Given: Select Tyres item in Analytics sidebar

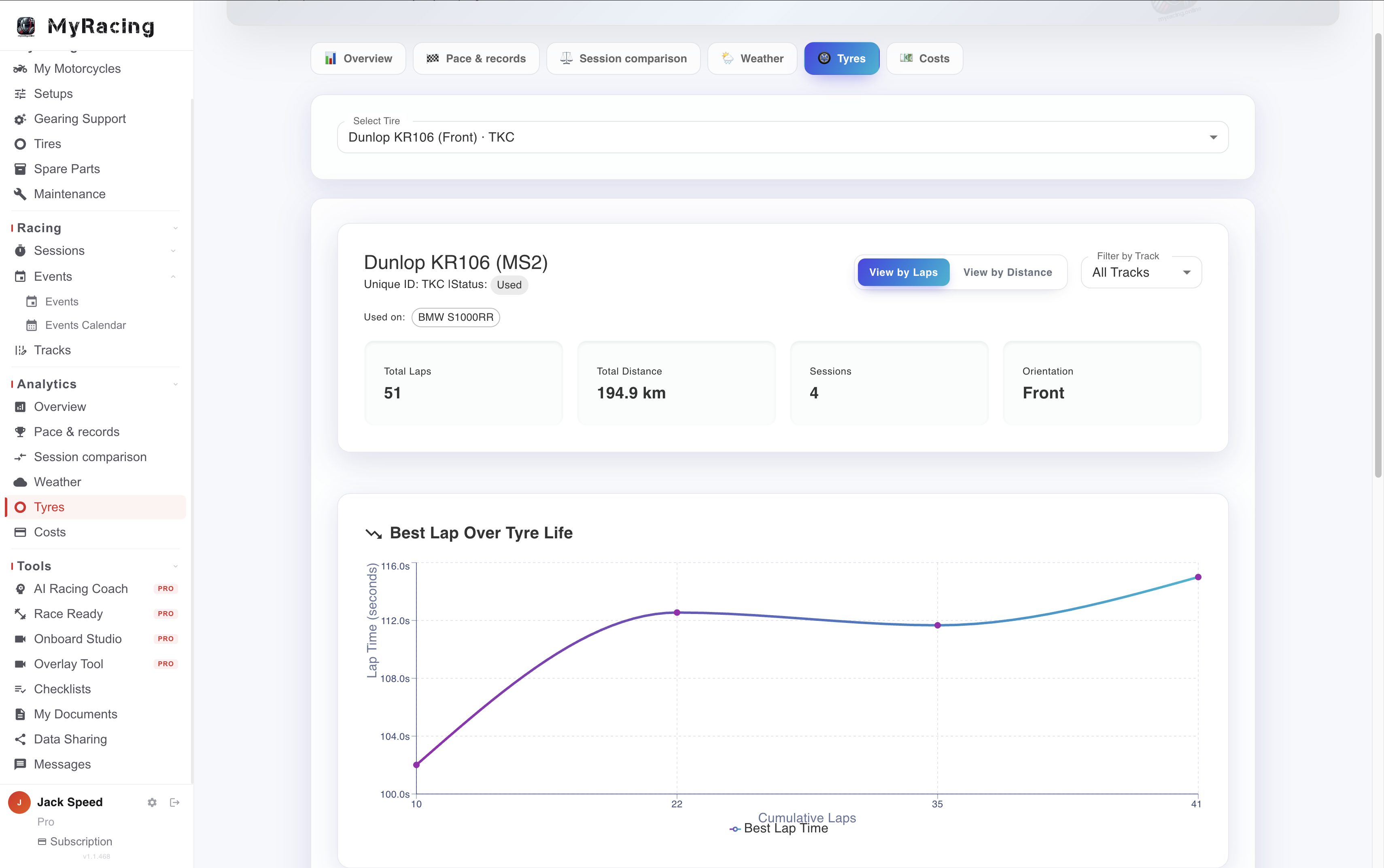Looking at the screenshot, I should [96, 508].
